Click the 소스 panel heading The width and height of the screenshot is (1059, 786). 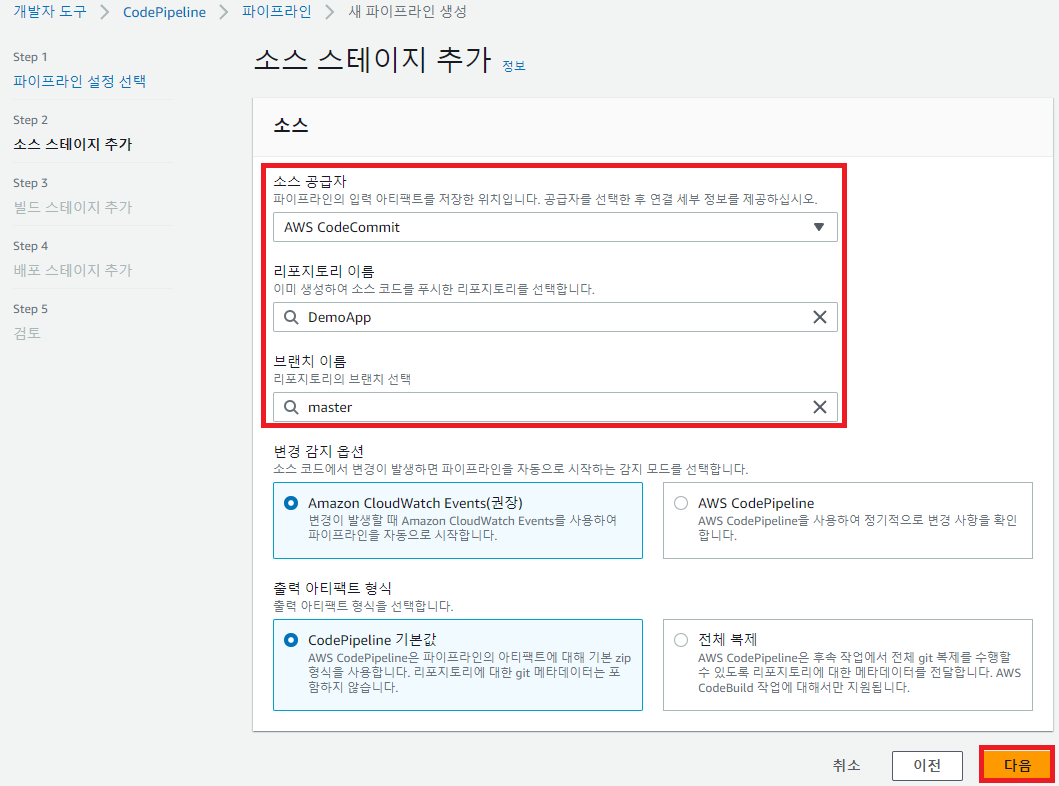291,126
